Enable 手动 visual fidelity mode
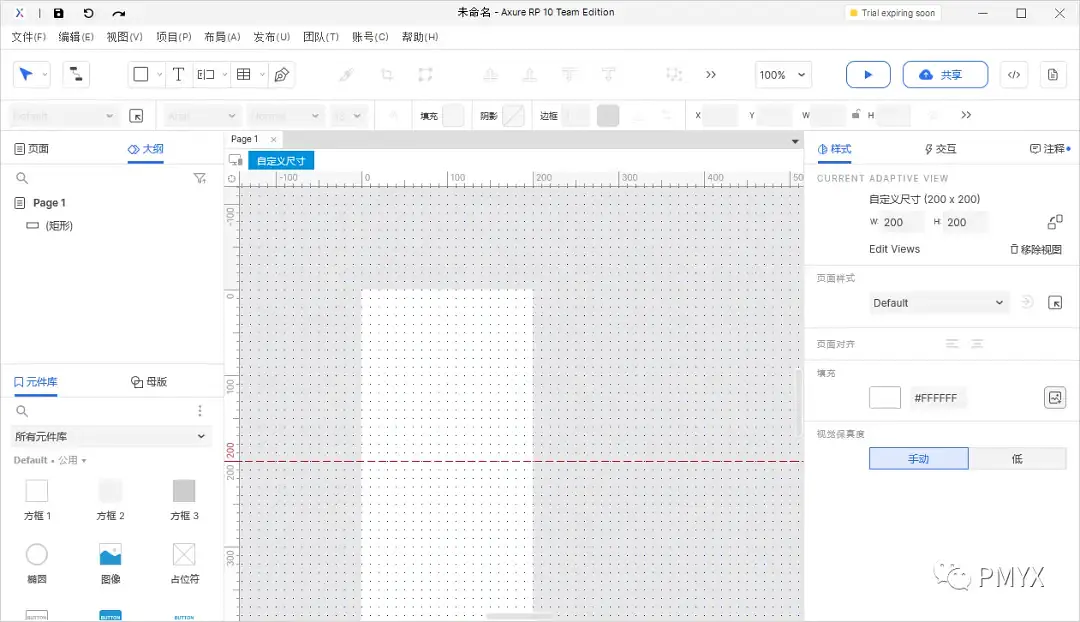1080x622 pixels. 917,457
